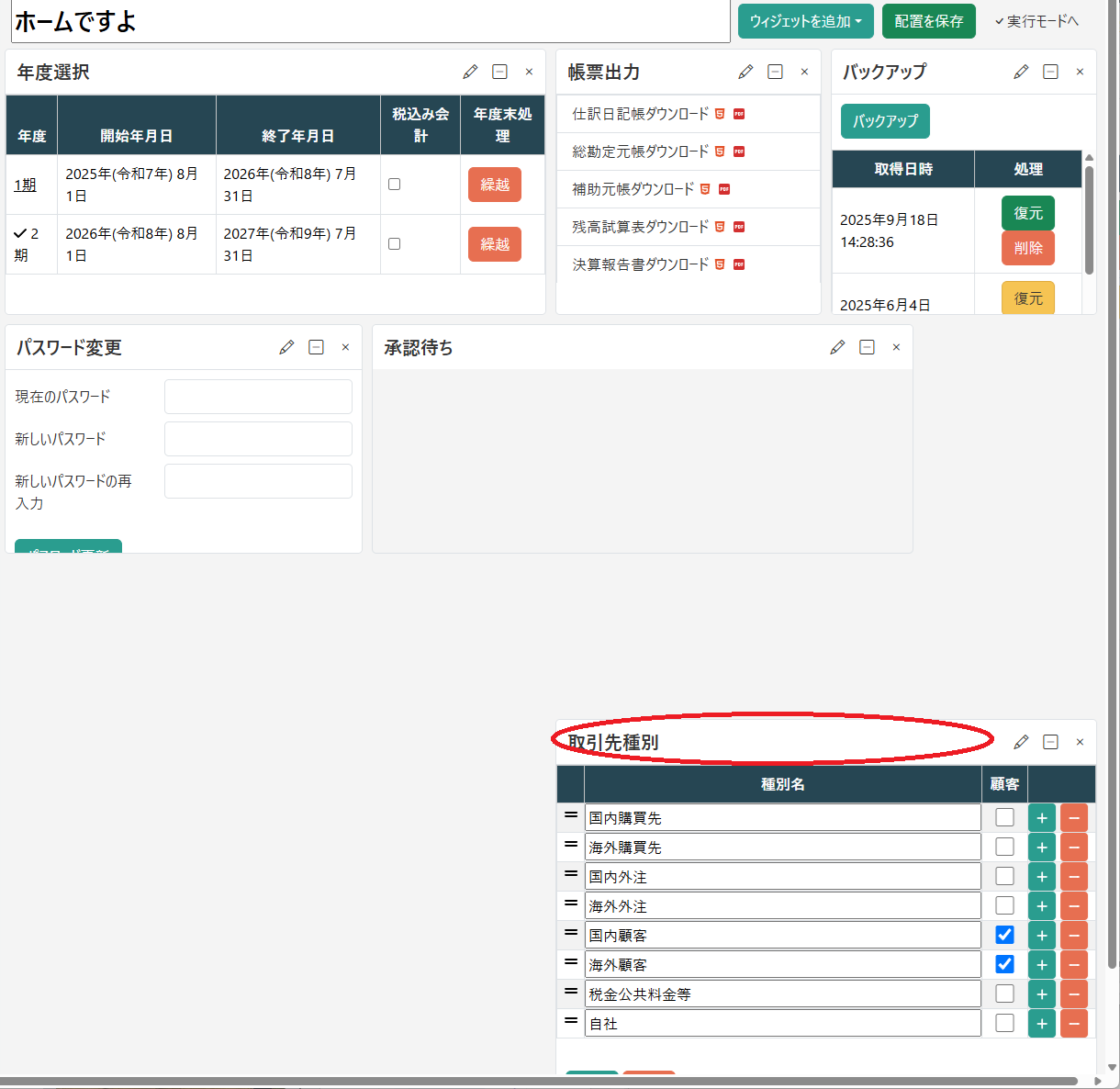Image resolution: width=1120 pixels, height=1089 pixels.
Task: Download PDF of 総勘定元帳
Action: [x=739, y=152]
